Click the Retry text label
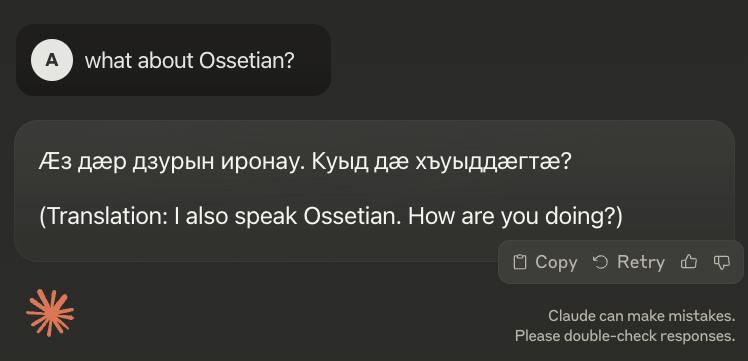 coord(641,262)
